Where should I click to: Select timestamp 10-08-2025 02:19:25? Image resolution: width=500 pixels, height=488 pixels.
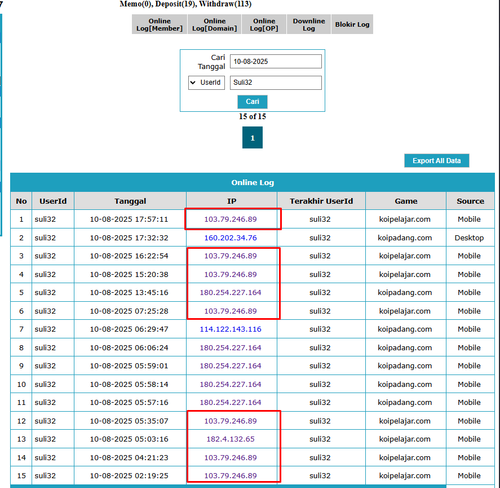129,476
